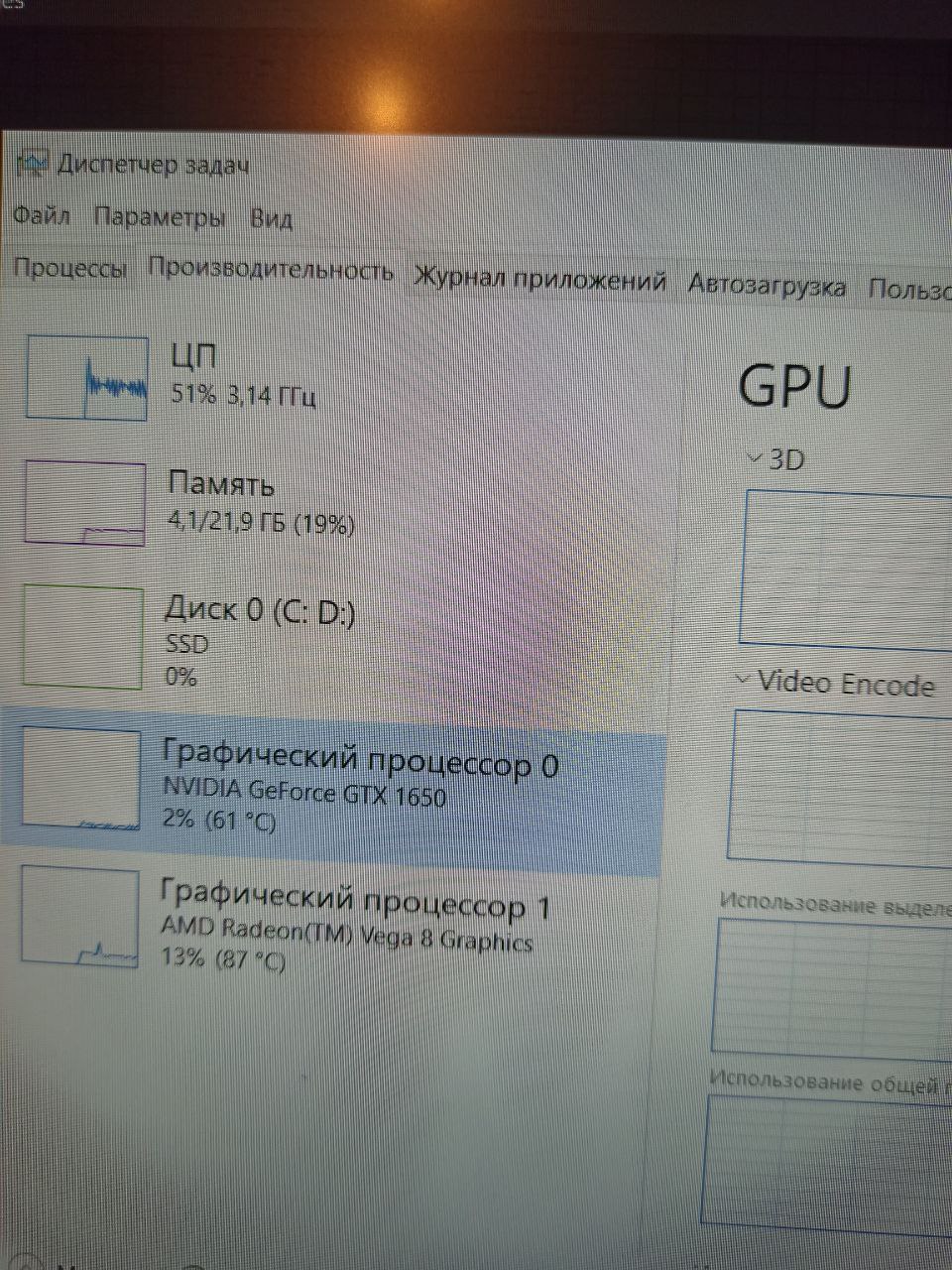Screen dimensions: 952x1270
Task: Click the SSD label under Диск 0
Action: [x=186, y=644]
